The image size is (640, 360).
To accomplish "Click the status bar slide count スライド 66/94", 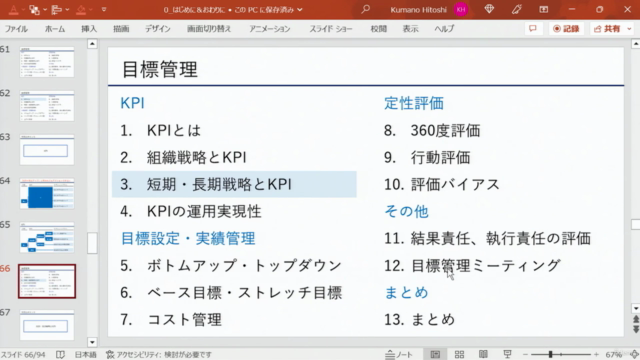I will click(23, 355).
